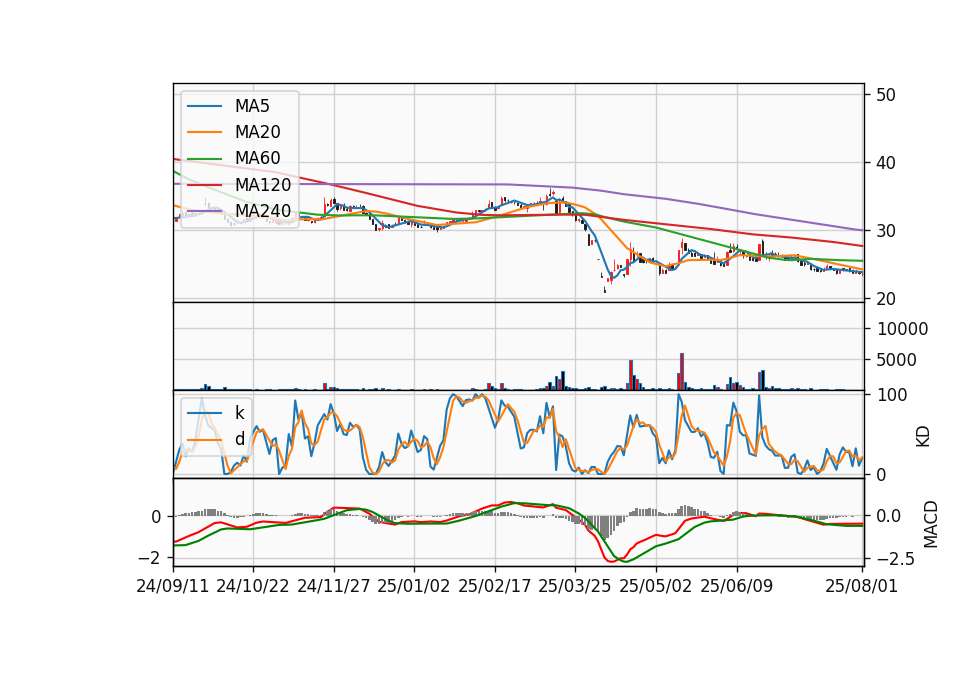Click the 25/03/25 date tick label
Screen dimensions: 960x690
[x=575, y=586]
